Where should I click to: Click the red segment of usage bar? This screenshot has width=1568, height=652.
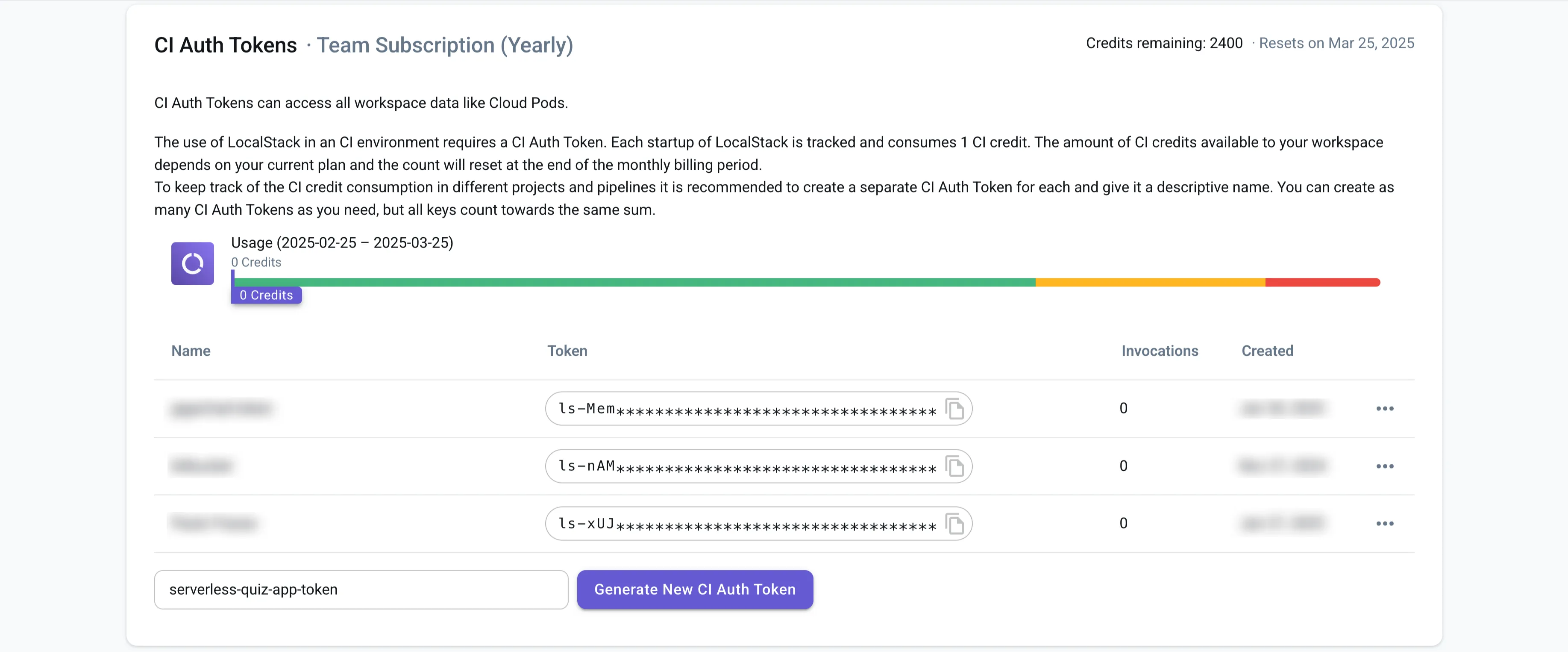[1323, 282]
